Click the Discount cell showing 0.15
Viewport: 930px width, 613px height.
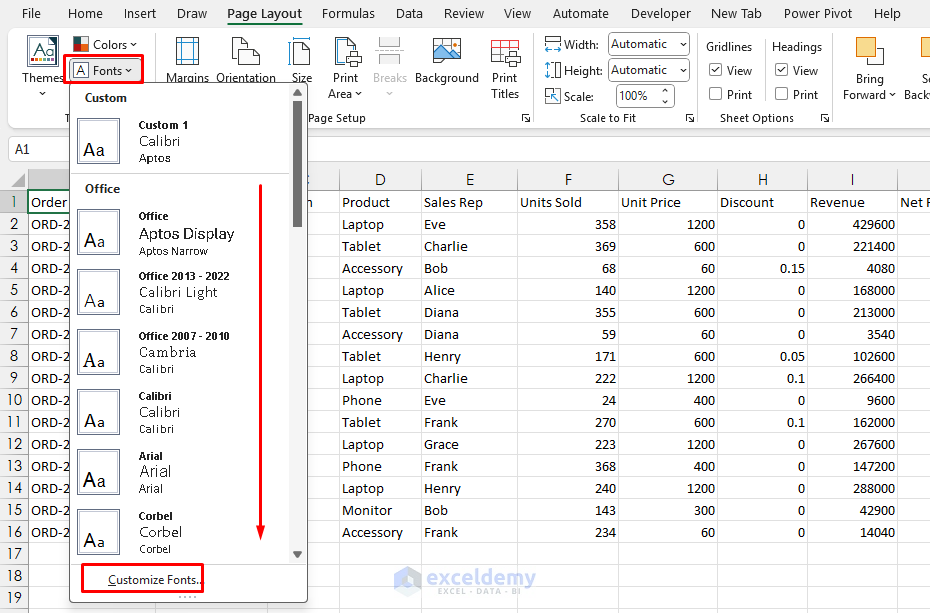click(x=762, y=268)
